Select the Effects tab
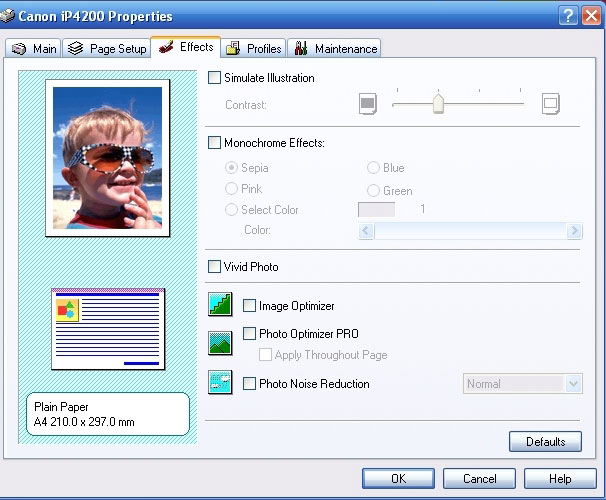 point(186,47)
